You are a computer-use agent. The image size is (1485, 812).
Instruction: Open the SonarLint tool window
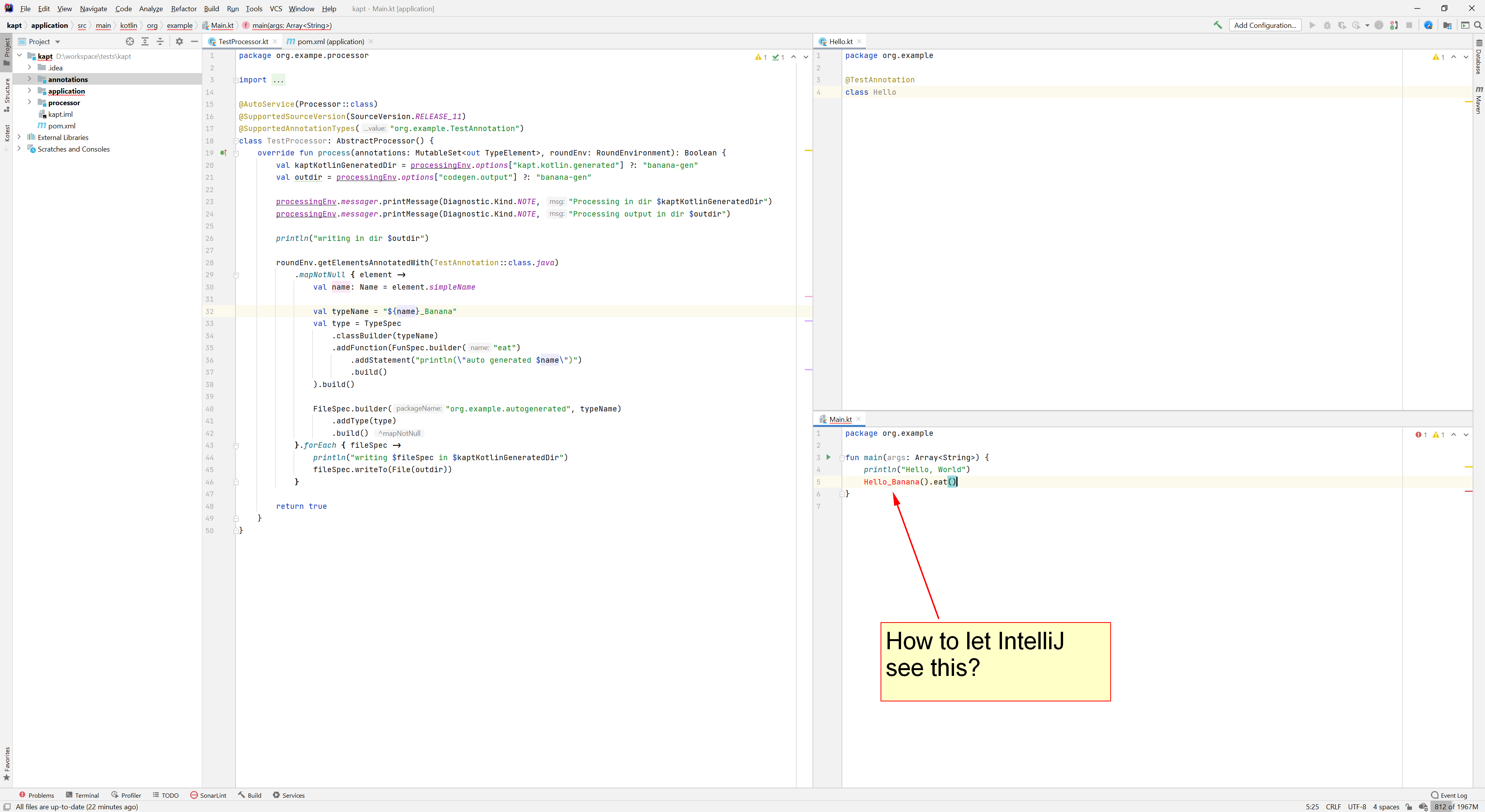[209, 795]
